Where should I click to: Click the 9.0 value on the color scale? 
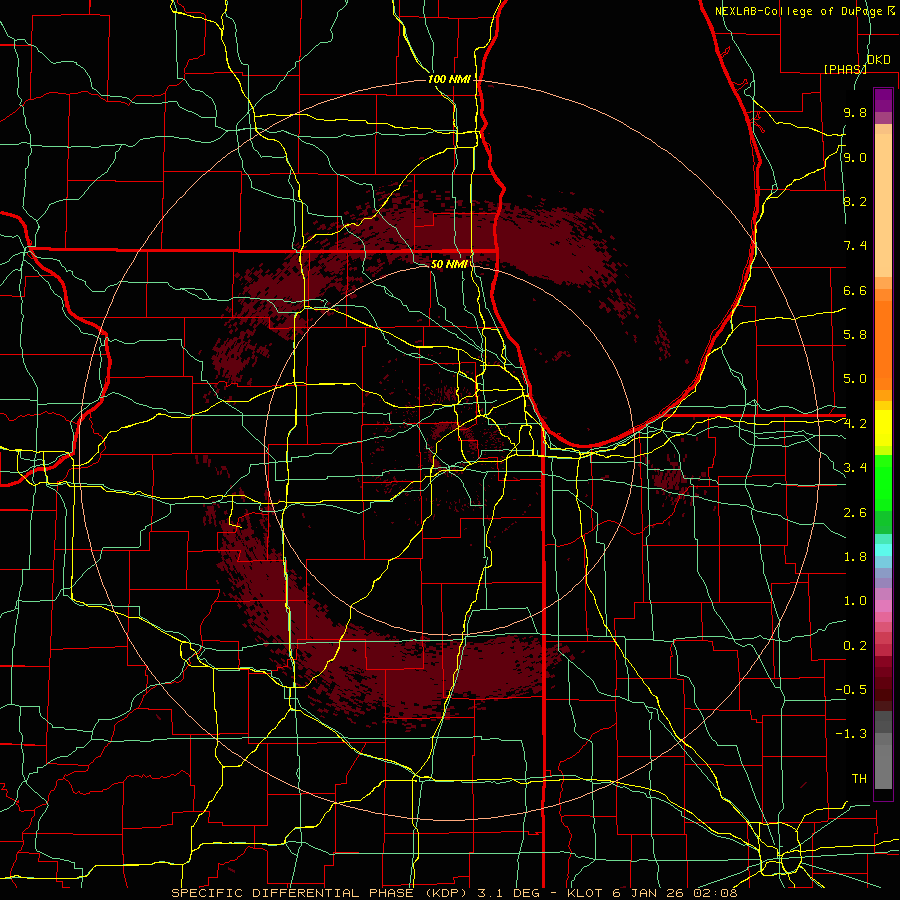click(x=855, y=157)
